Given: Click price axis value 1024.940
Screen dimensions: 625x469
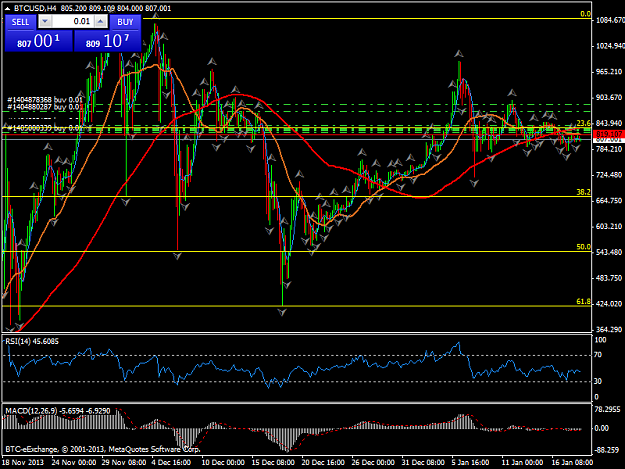Looking at the screenshot, I should (x=610, y=46).
